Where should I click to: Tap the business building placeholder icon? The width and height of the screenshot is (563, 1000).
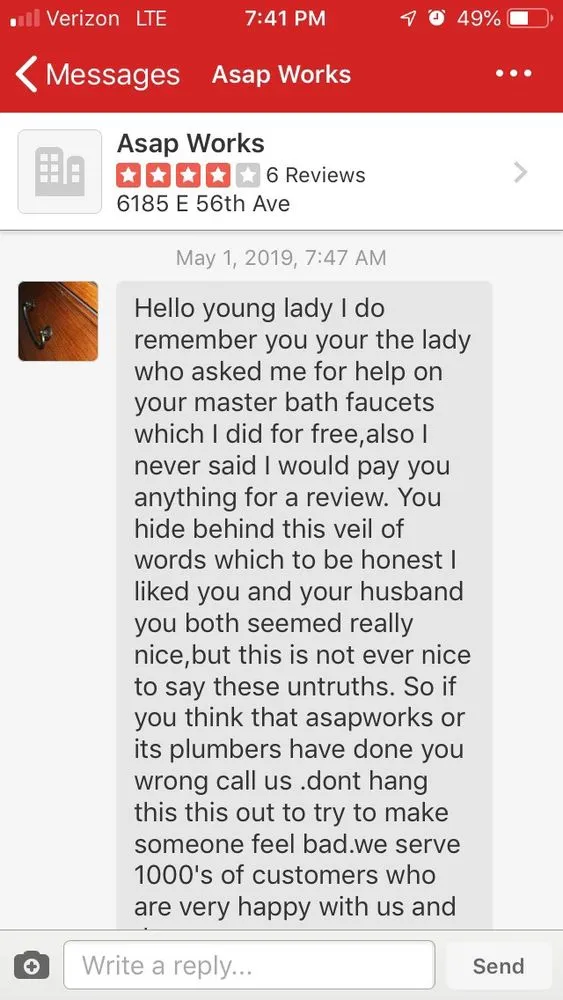[59, 172]
